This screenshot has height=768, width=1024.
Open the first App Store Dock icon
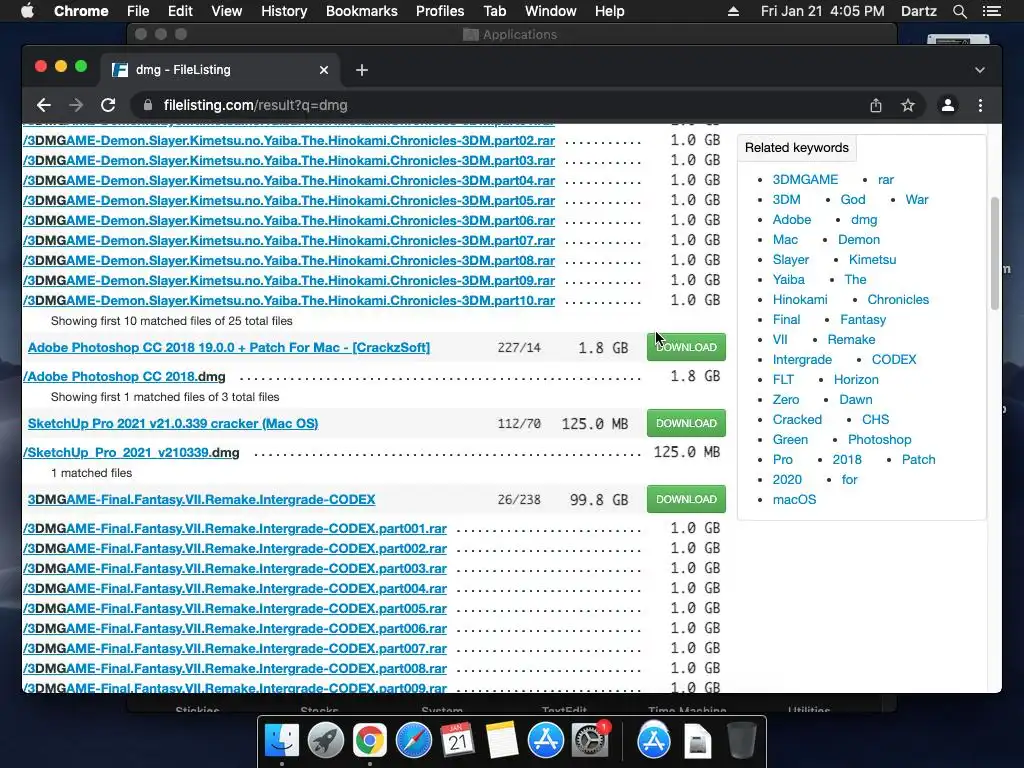click(x=545, y=741)
